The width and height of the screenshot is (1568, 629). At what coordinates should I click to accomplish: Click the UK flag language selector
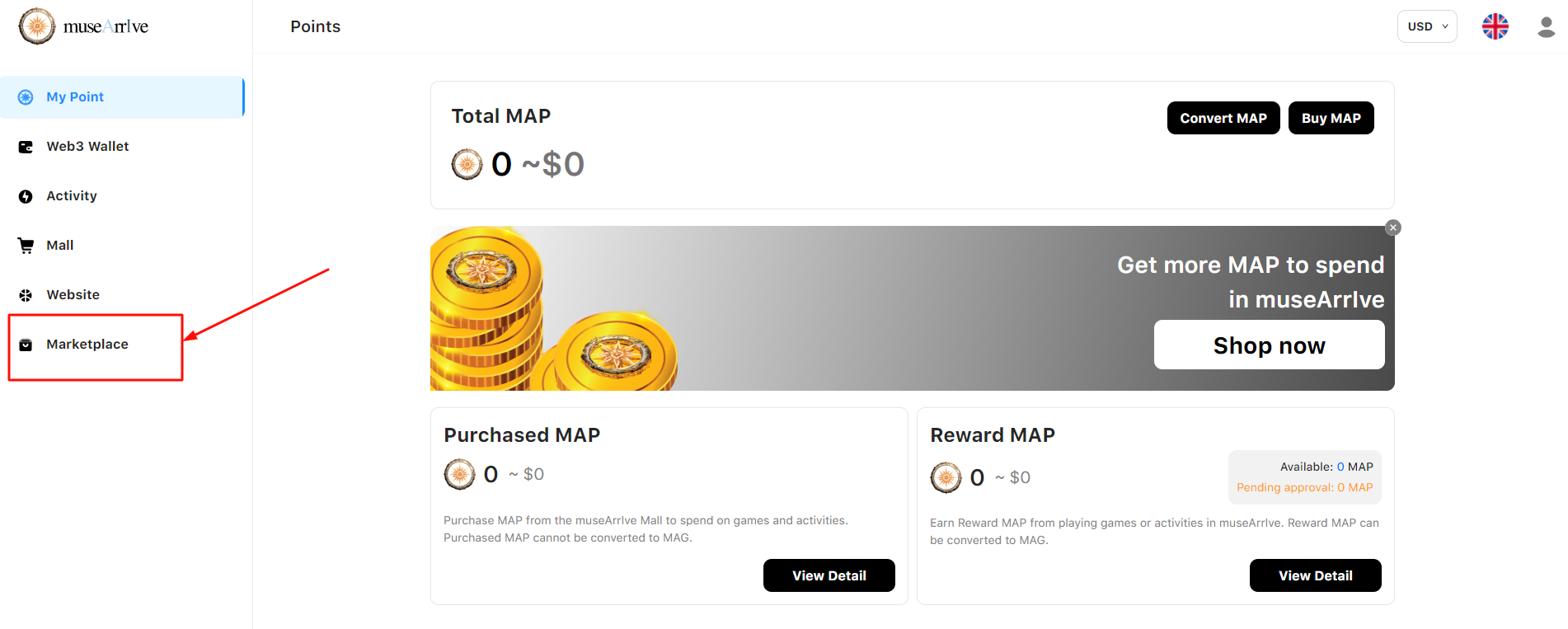click(1495, 26)
